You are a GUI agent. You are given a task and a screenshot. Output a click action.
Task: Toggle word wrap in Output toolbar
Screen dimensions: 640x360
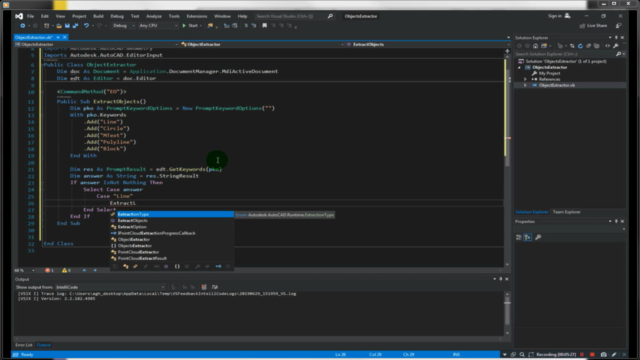coord(215,287)
